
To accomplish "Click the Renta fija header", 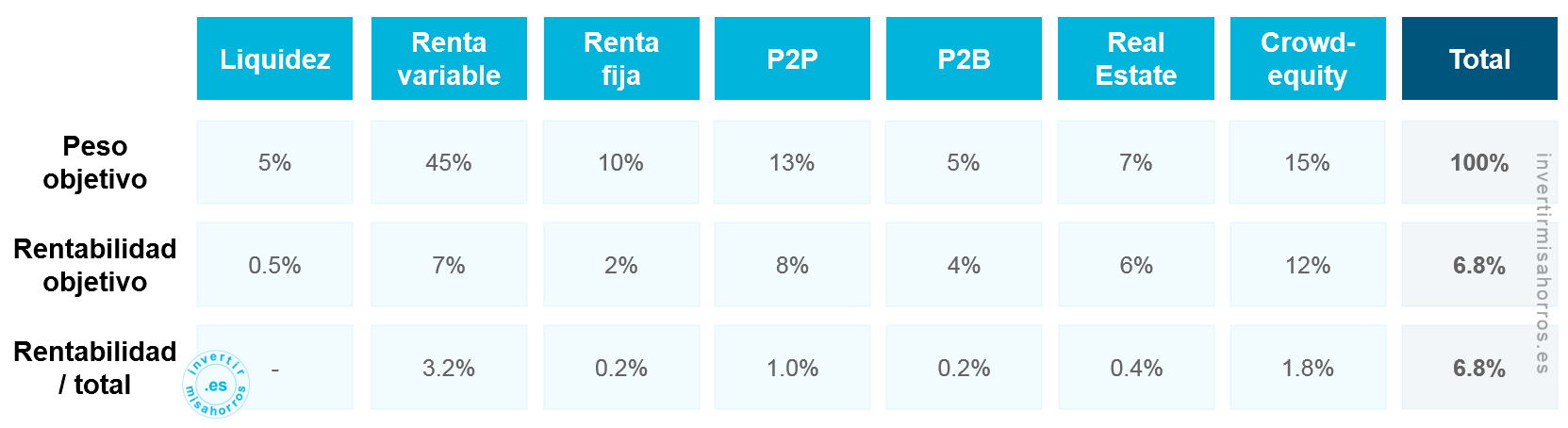I will [x=621, y=58].
